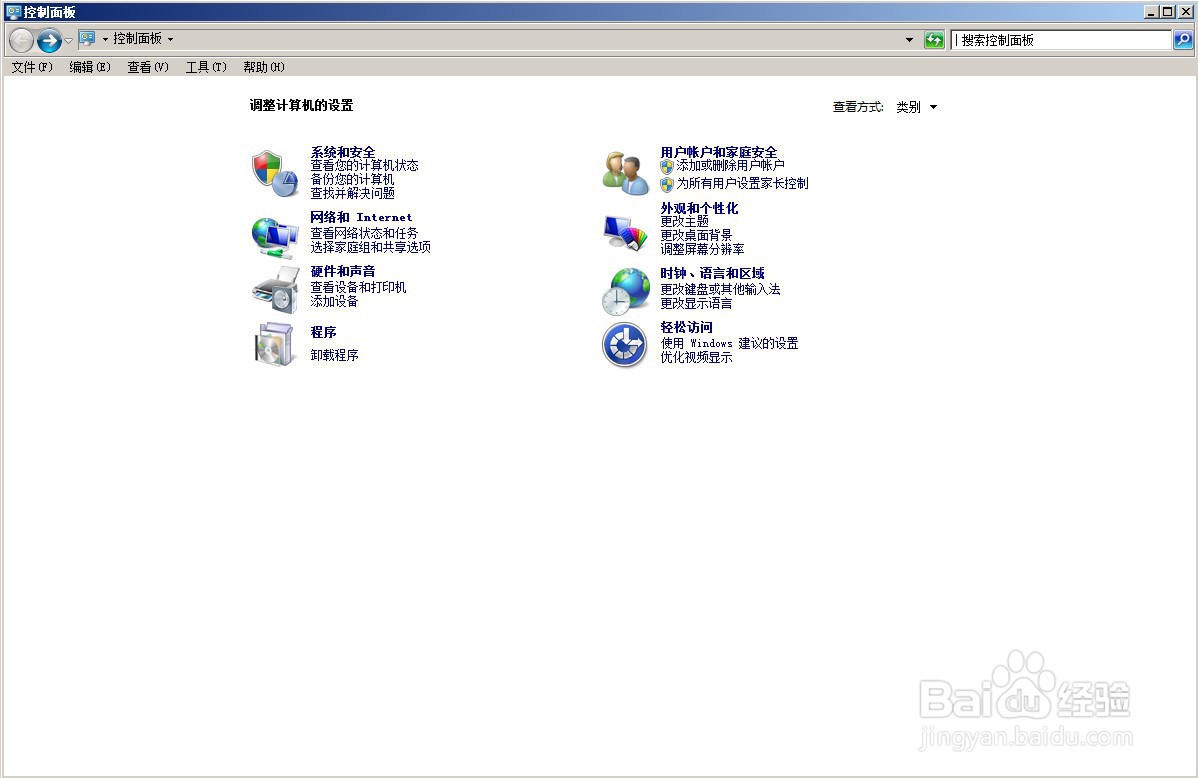Expand the 控制面板 breadcrumb arrow
Image resolution: width=1198 pixels, height=778 pixels.
pyautogui.click(x=170, y=39)
